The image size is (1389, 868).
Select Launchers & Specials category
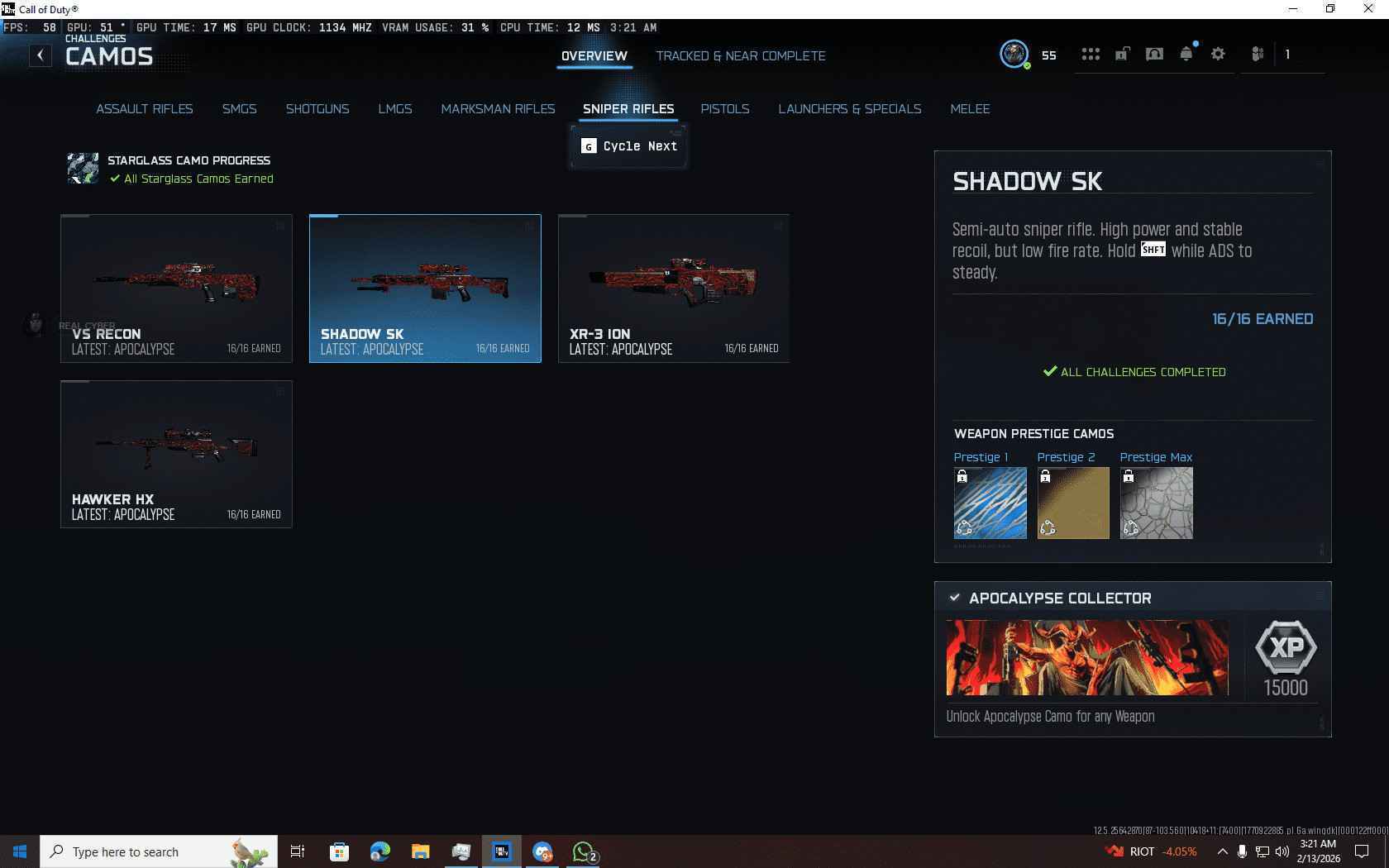click(850, 108)
